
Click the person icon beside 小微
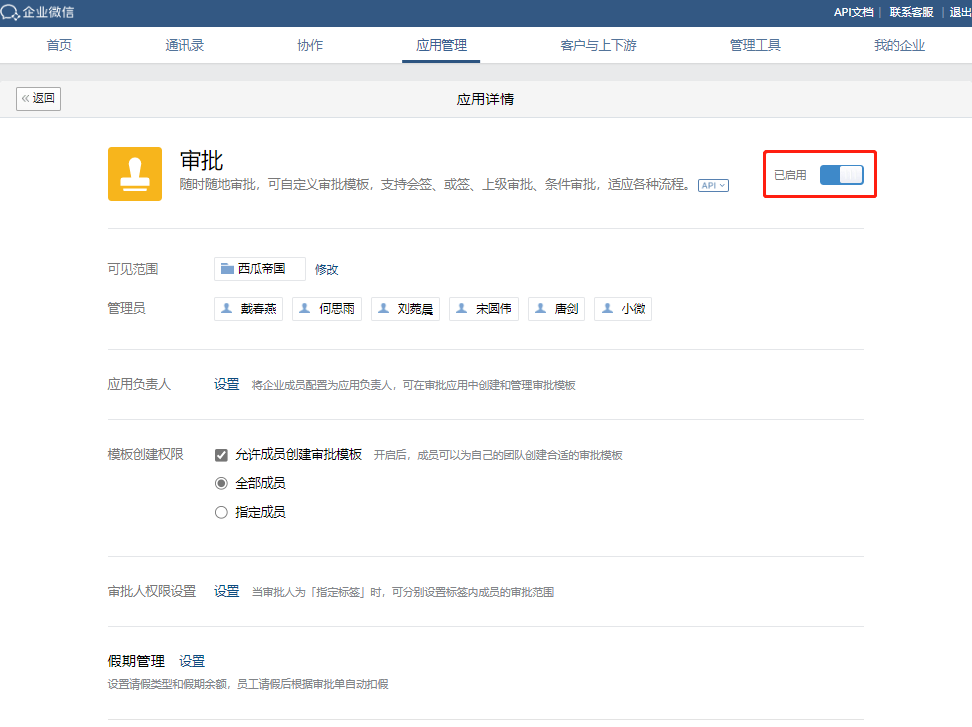pyautogui.click(x=608, y=309)
